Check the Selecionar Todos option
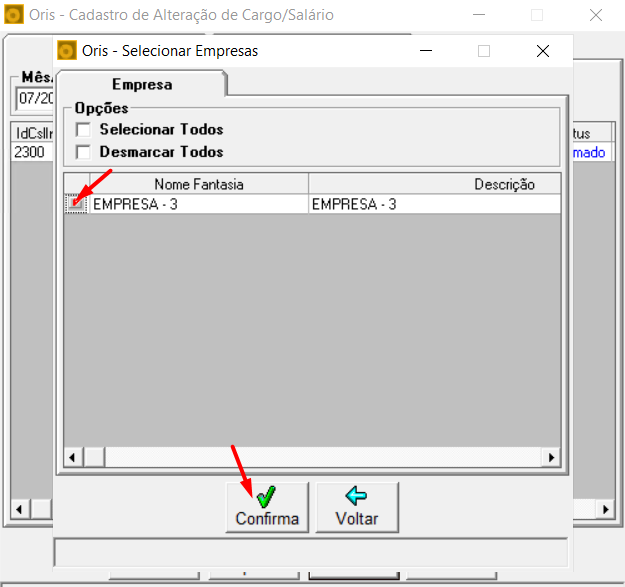625x587 pixels. tap(83, 130)
